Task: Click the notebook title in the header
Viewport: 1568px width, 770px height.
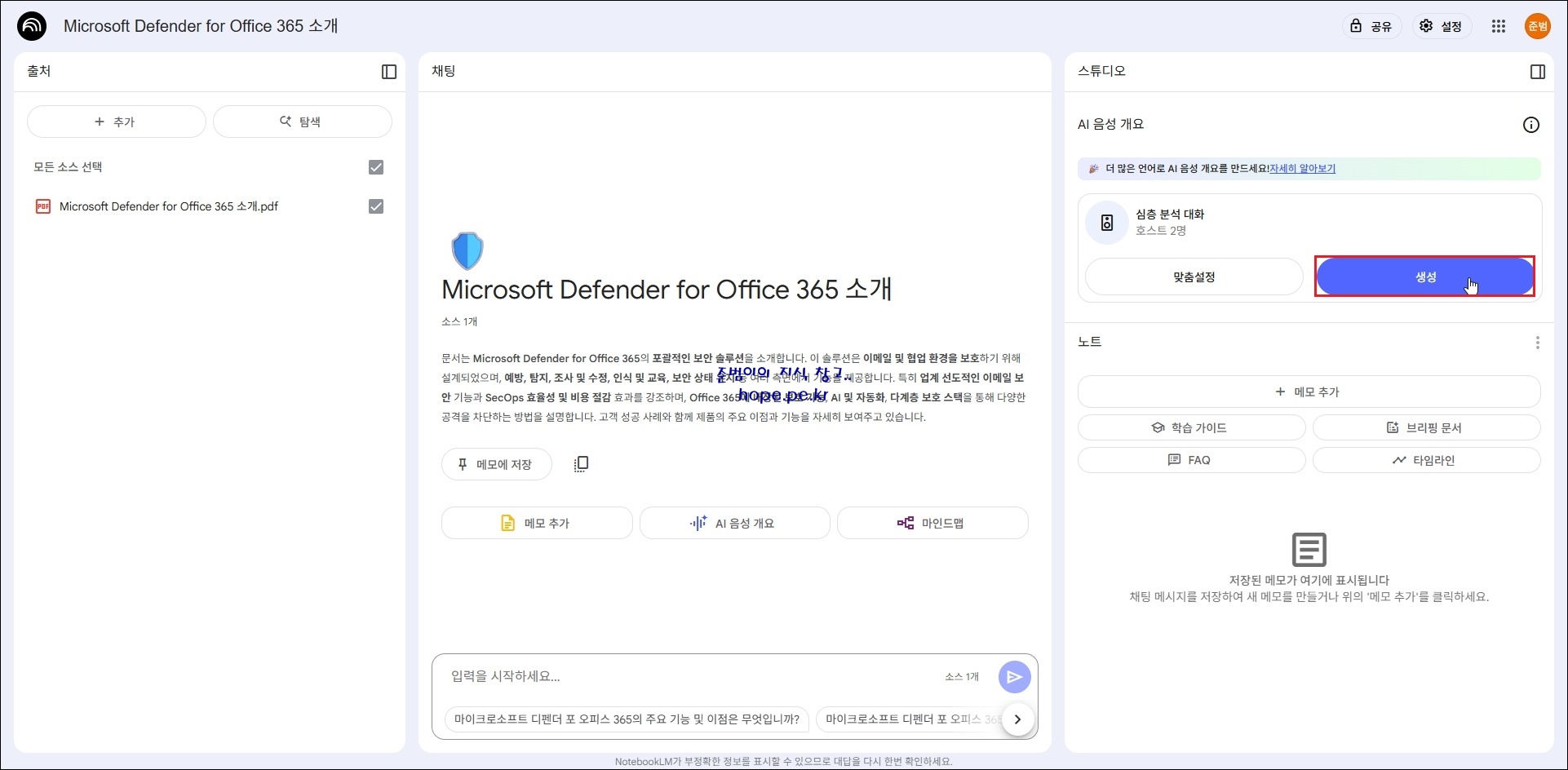Action: coord(201,26)
